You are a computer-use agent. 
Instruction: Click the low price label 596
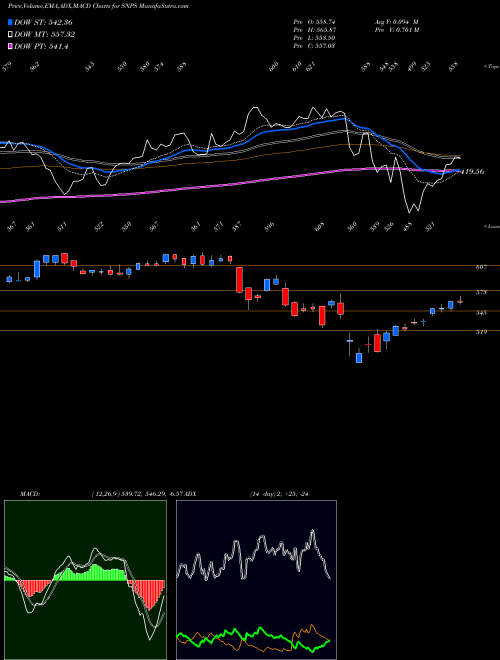pos(269,226)
